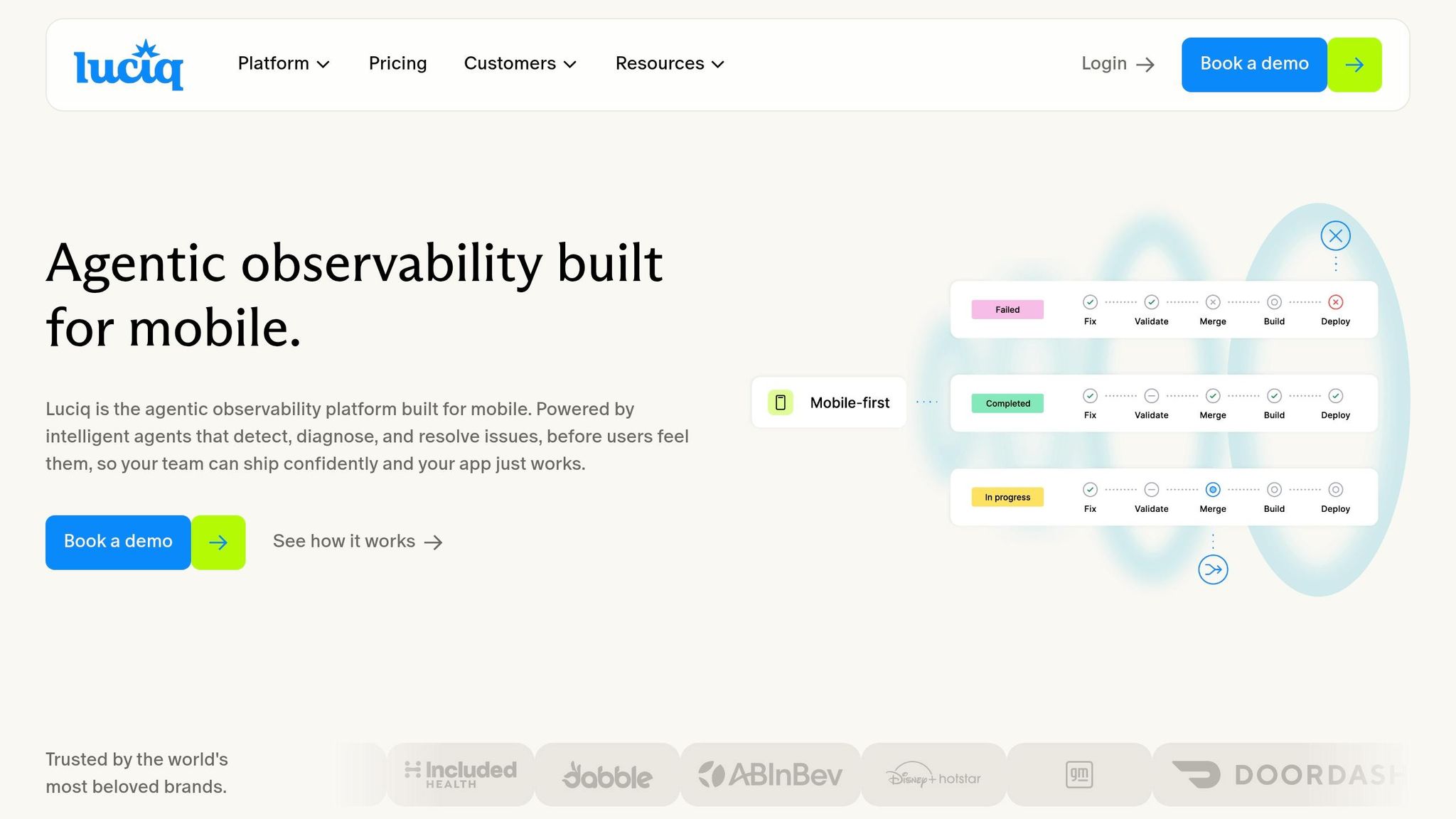Click Fix checkmark in In progress row

1090,490
